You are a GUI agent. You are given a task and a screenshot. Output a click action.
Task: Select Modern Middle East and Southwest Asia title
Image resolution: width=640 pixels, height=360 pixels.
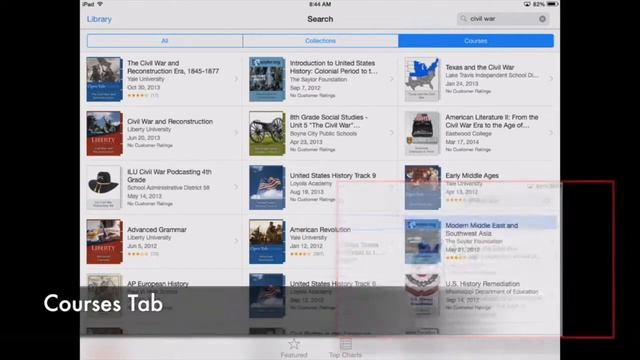tap(482, 229)
